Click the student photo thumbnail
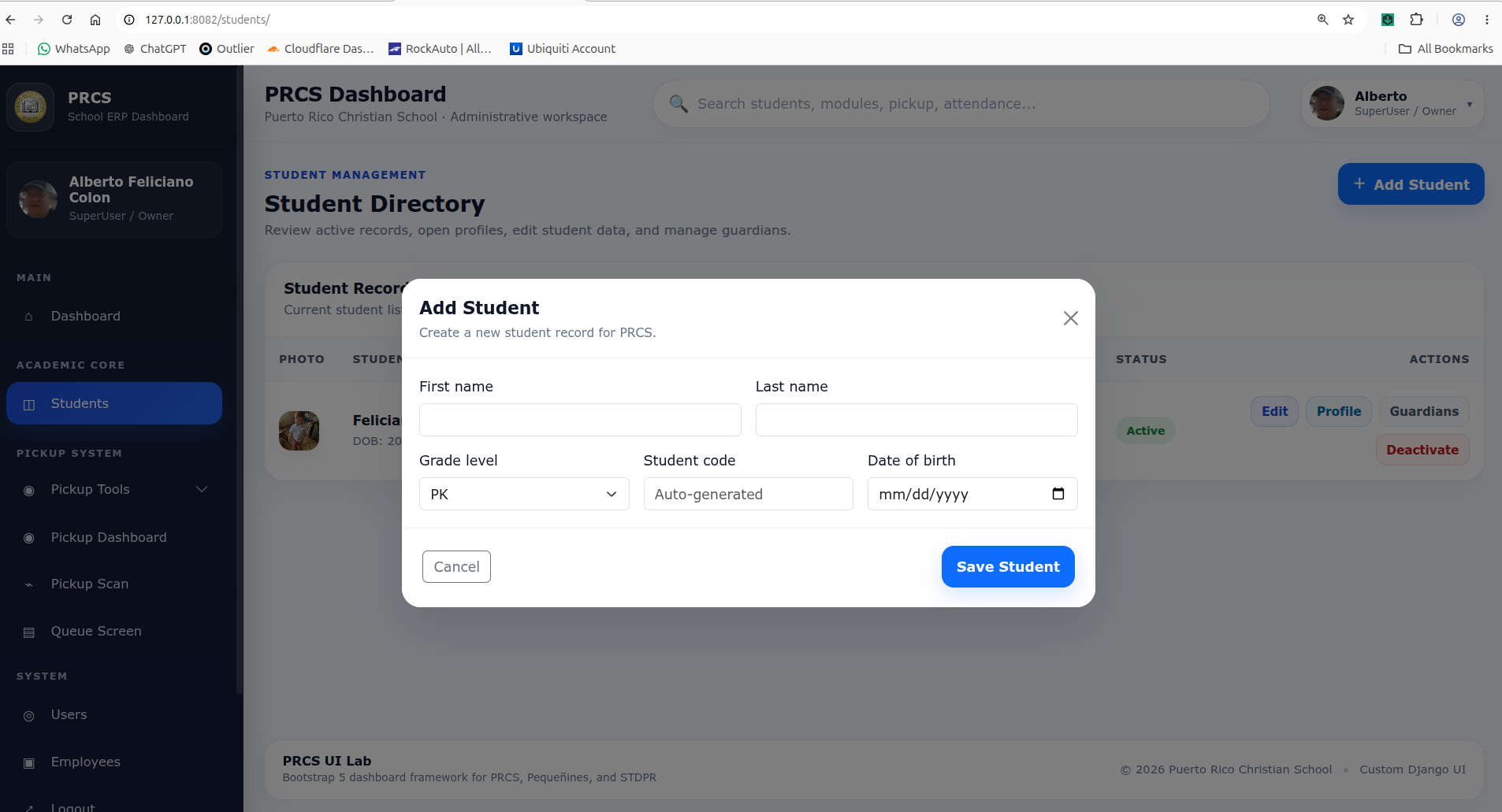 (299, 431)
